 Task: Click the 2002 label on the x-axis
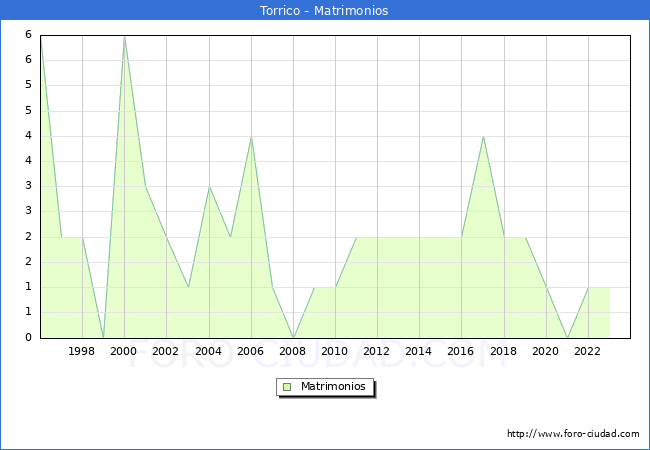coord(166,351)
